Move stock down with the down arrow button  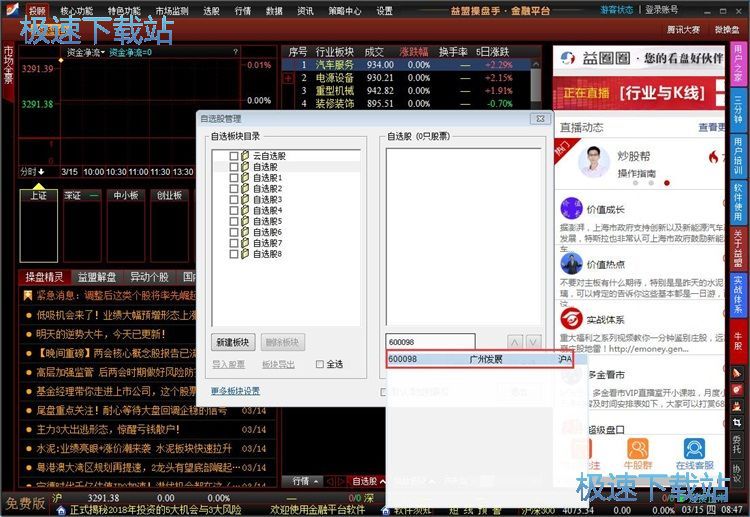[534, 342]
